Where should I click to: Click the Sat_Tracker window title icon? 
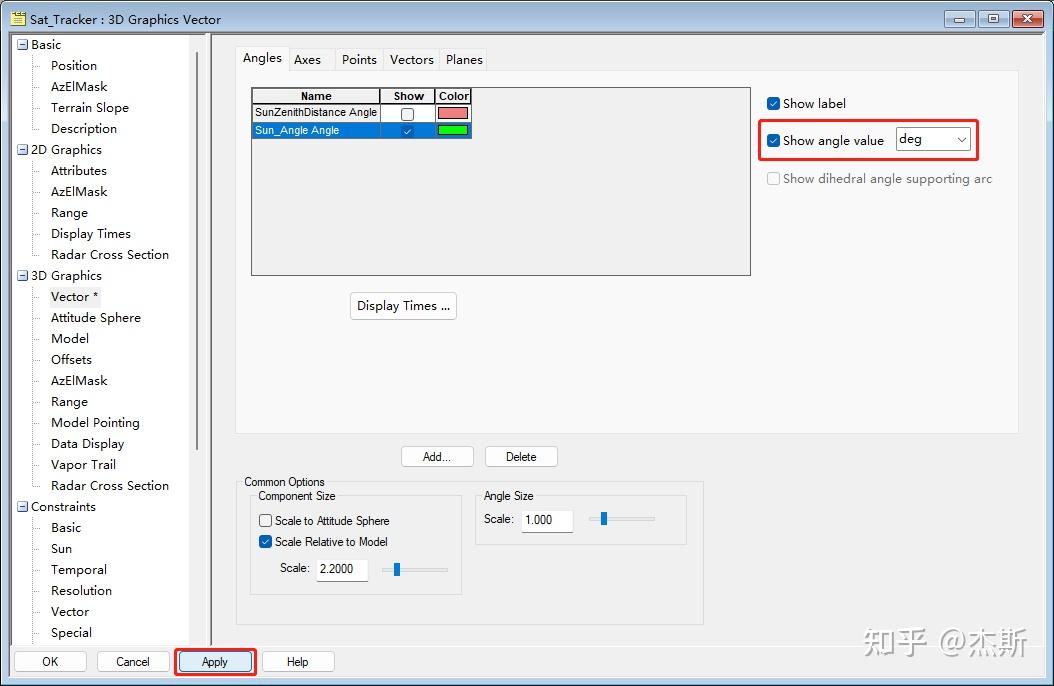pyautogui.click(x=18, y=19)
